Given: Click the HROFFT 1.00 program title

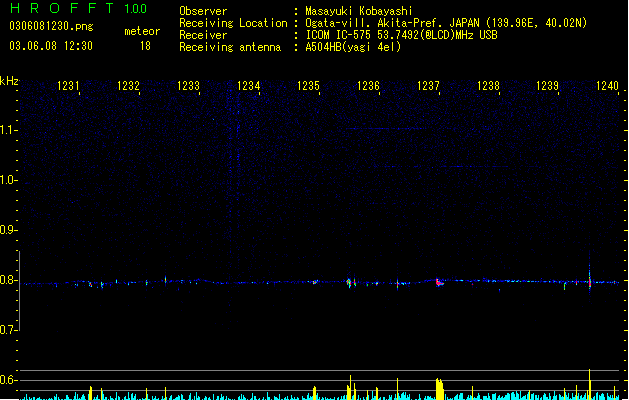Looking at the screenshot, I should click(x=79, y=8).
